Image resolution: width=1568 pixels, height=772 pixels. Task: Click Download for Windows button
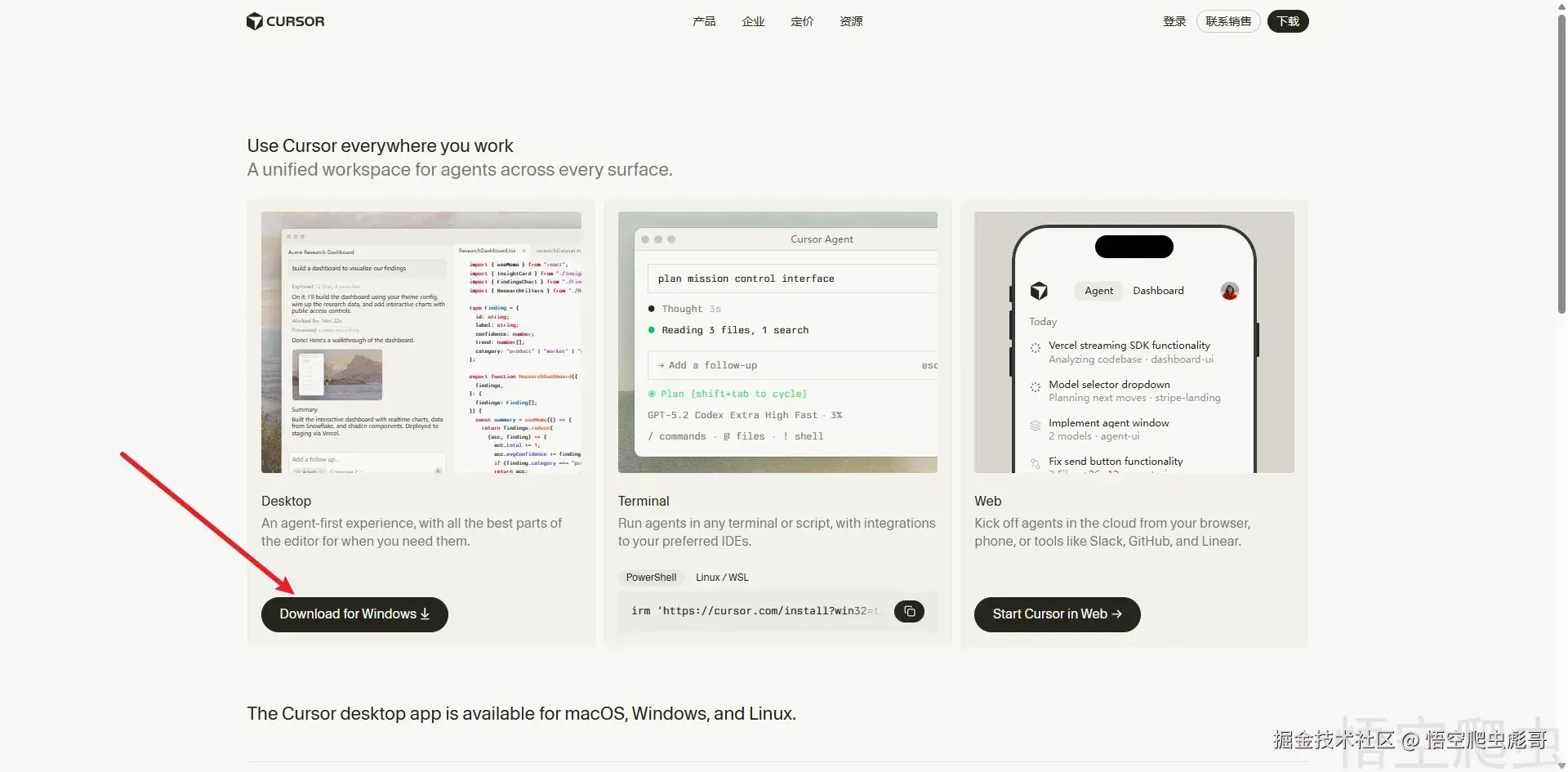[354, 614]
